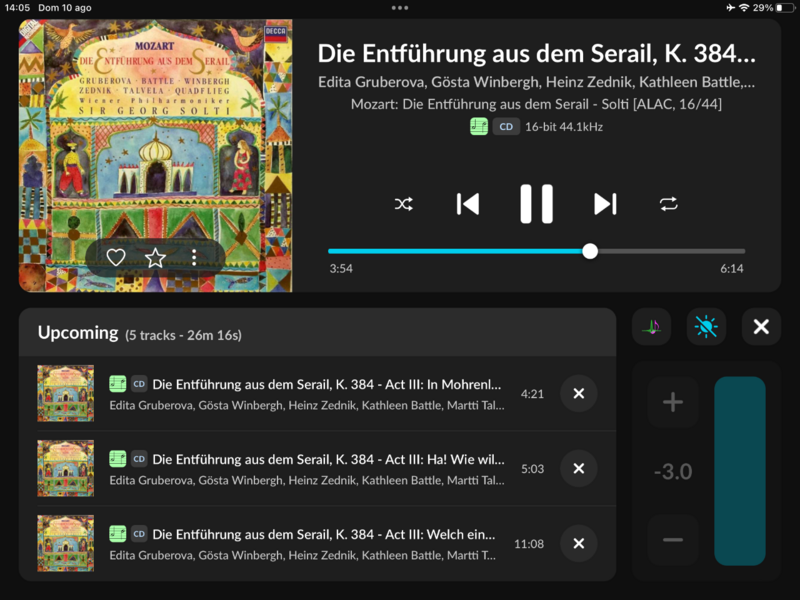Viewport: 800px width, 600px height.
Task: Click the green signal path icon beside CD badge
Action: click(x=479, y=127)
